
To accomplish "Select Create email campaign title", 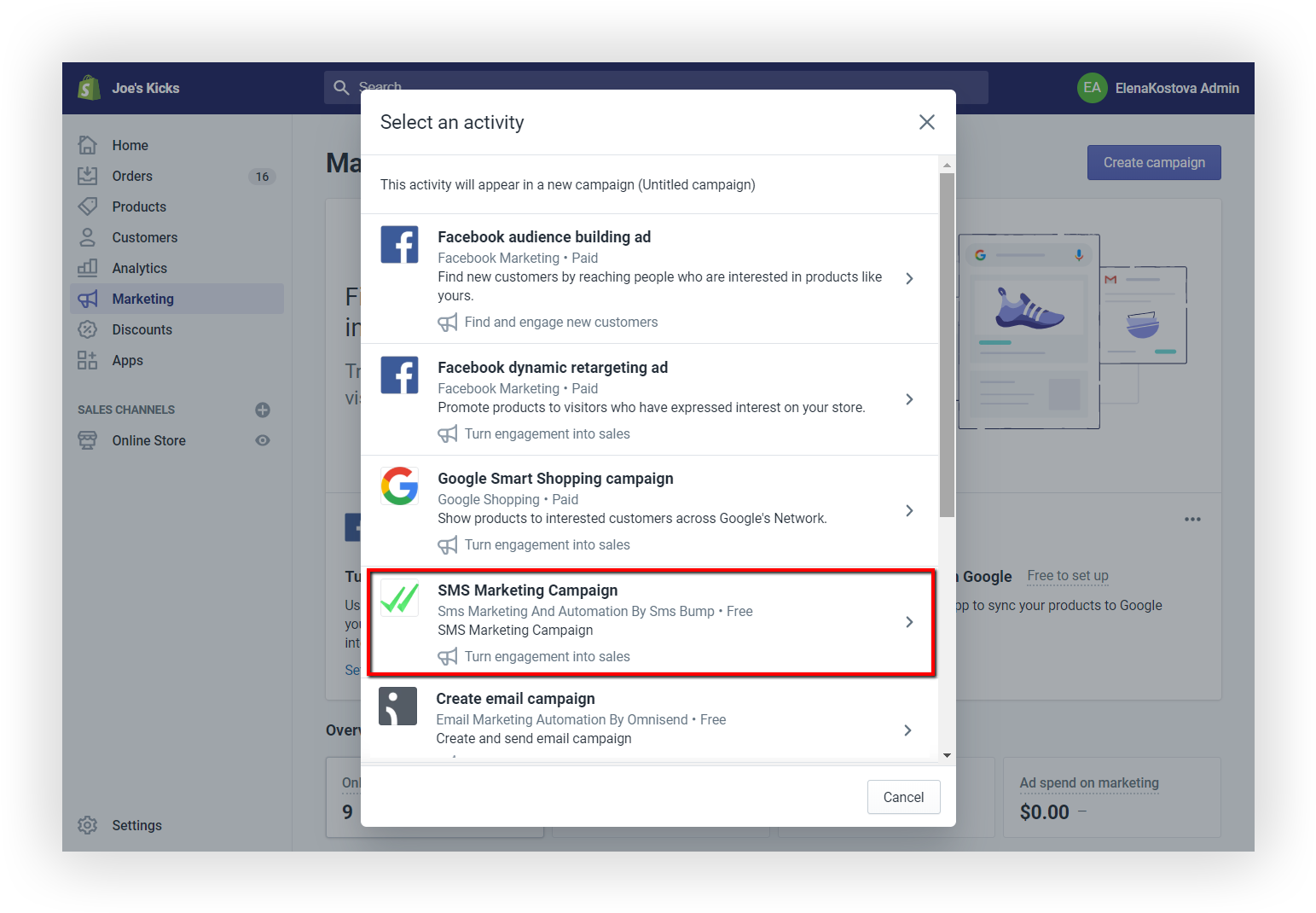I will [x=516, y=699].
